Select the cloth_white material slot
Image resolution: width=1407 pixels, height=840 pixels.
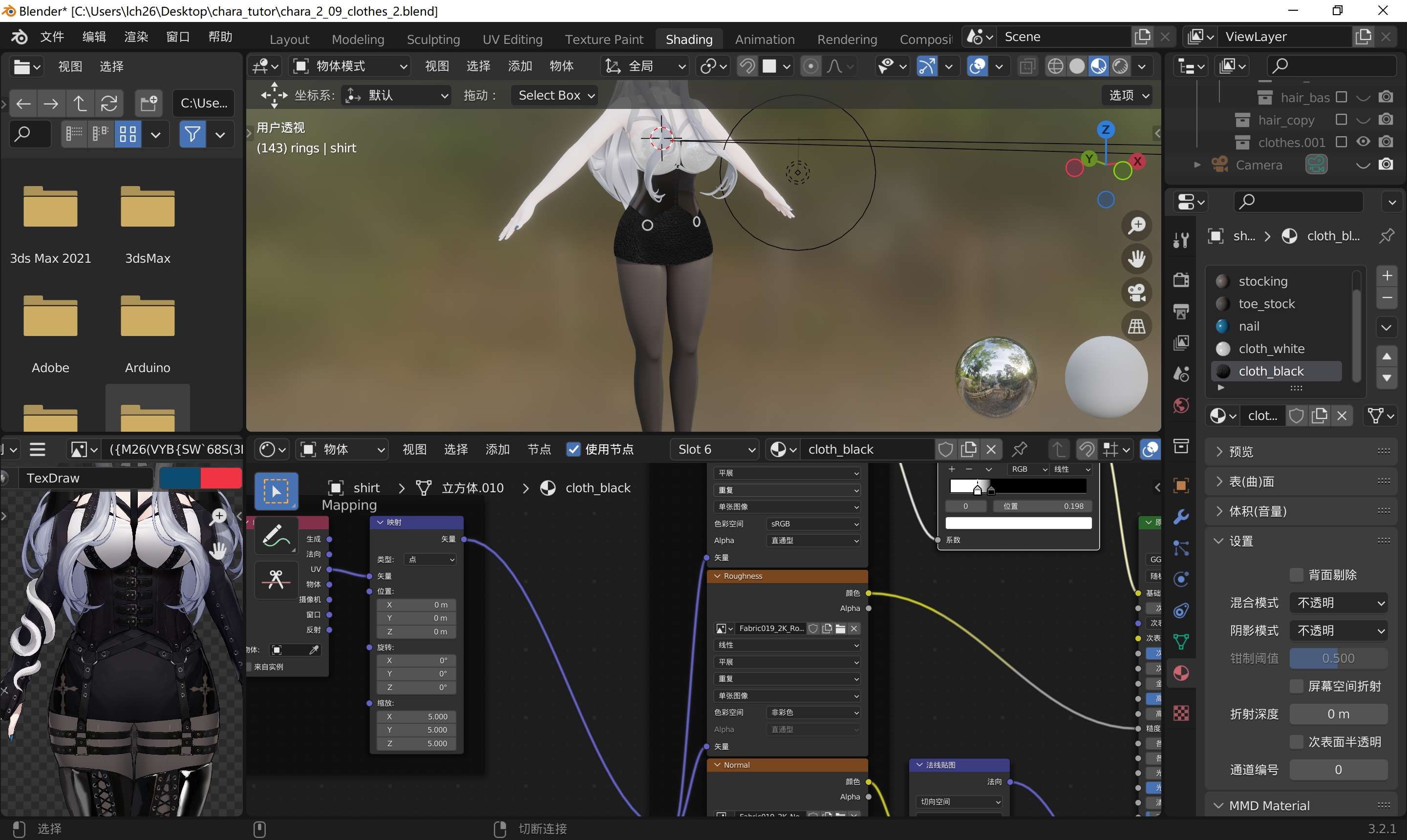point(1271,349)
